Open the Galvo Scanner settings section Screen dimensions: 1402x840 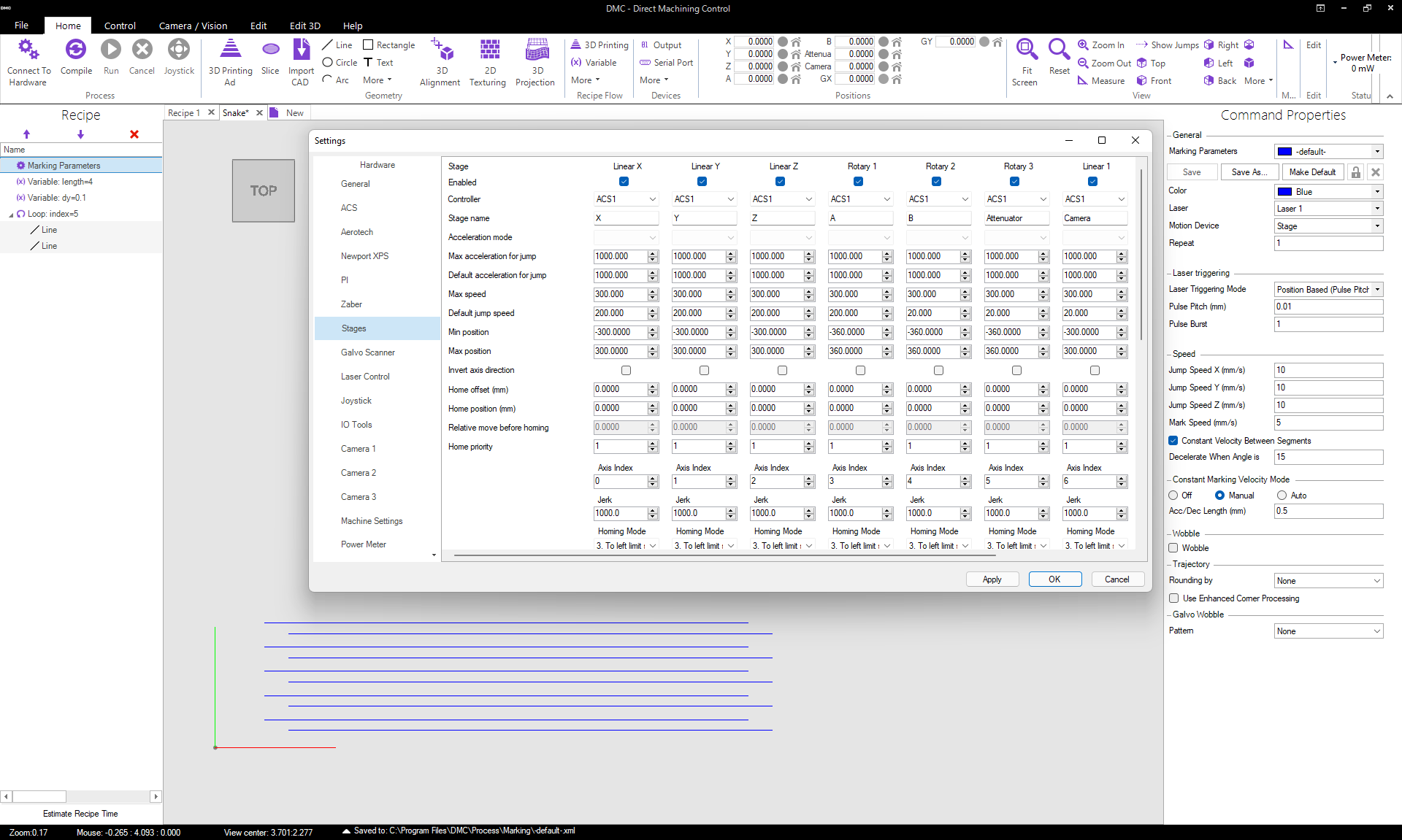point(367,352)
